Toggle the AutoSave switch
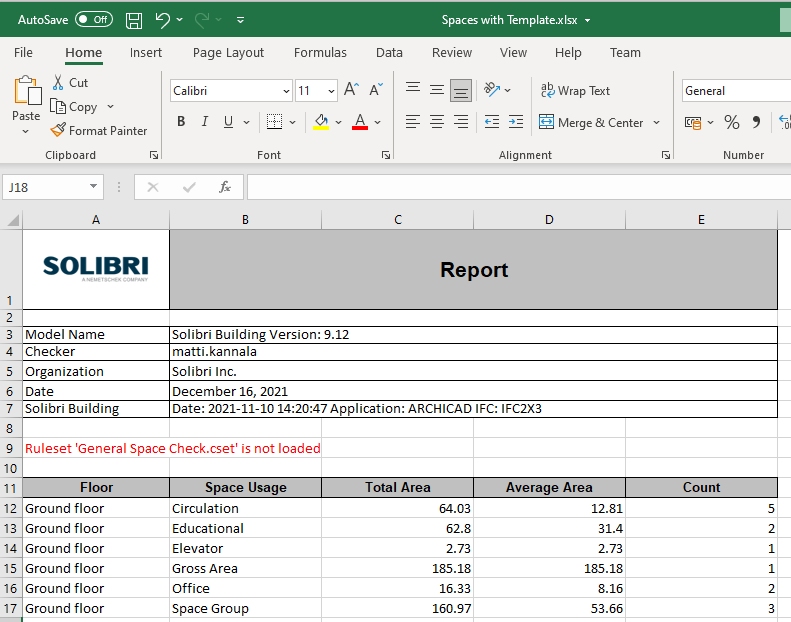Image resolution: width=791 pixels, height=622 pixels. tap(94, 20)
